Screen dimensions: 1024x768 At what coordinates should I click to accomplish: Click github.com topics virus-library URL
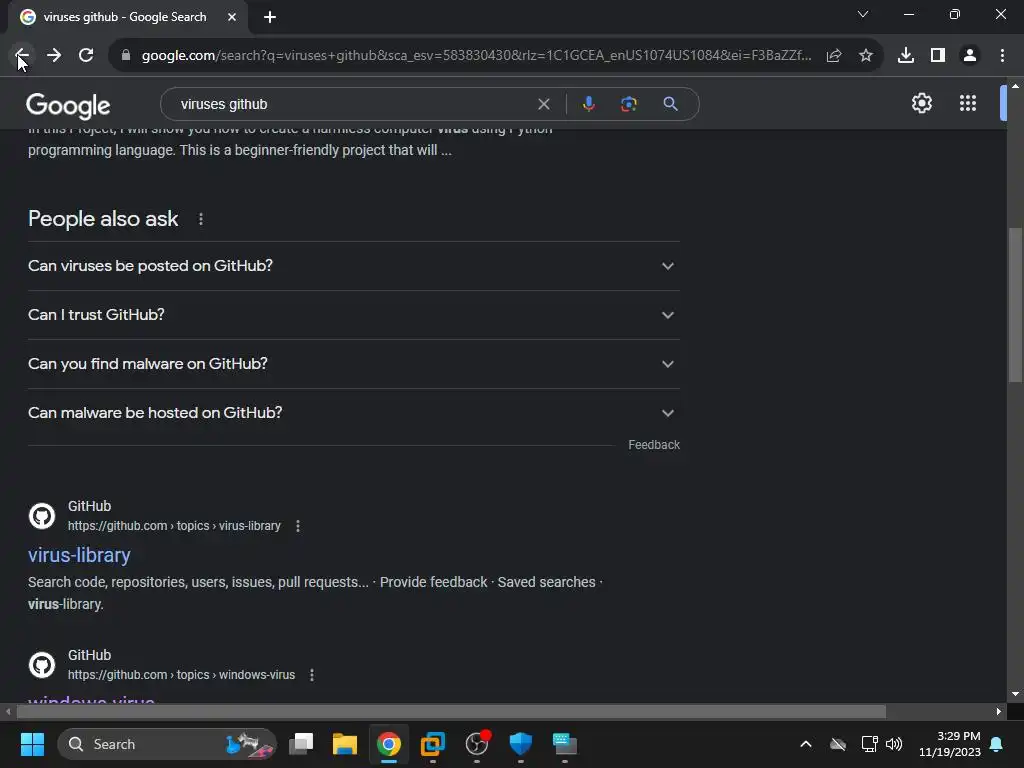(174, 526)
